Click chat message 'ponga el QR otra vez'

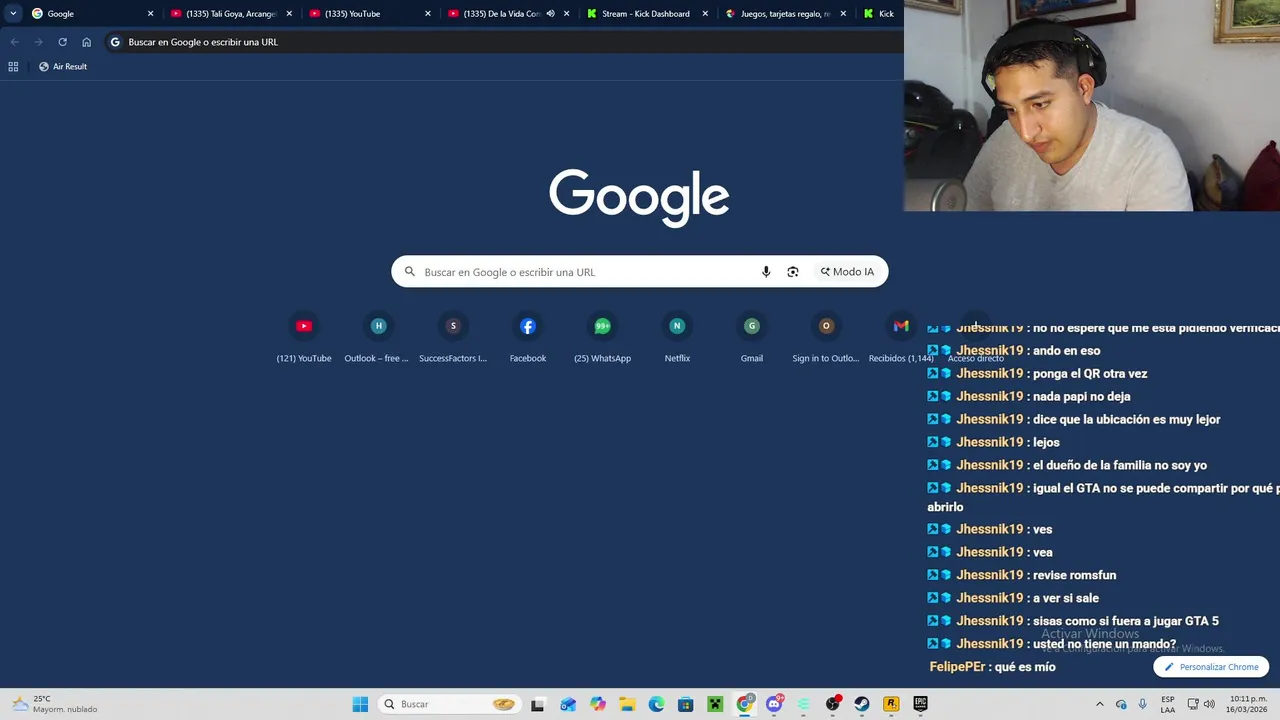coord(1090,374)
